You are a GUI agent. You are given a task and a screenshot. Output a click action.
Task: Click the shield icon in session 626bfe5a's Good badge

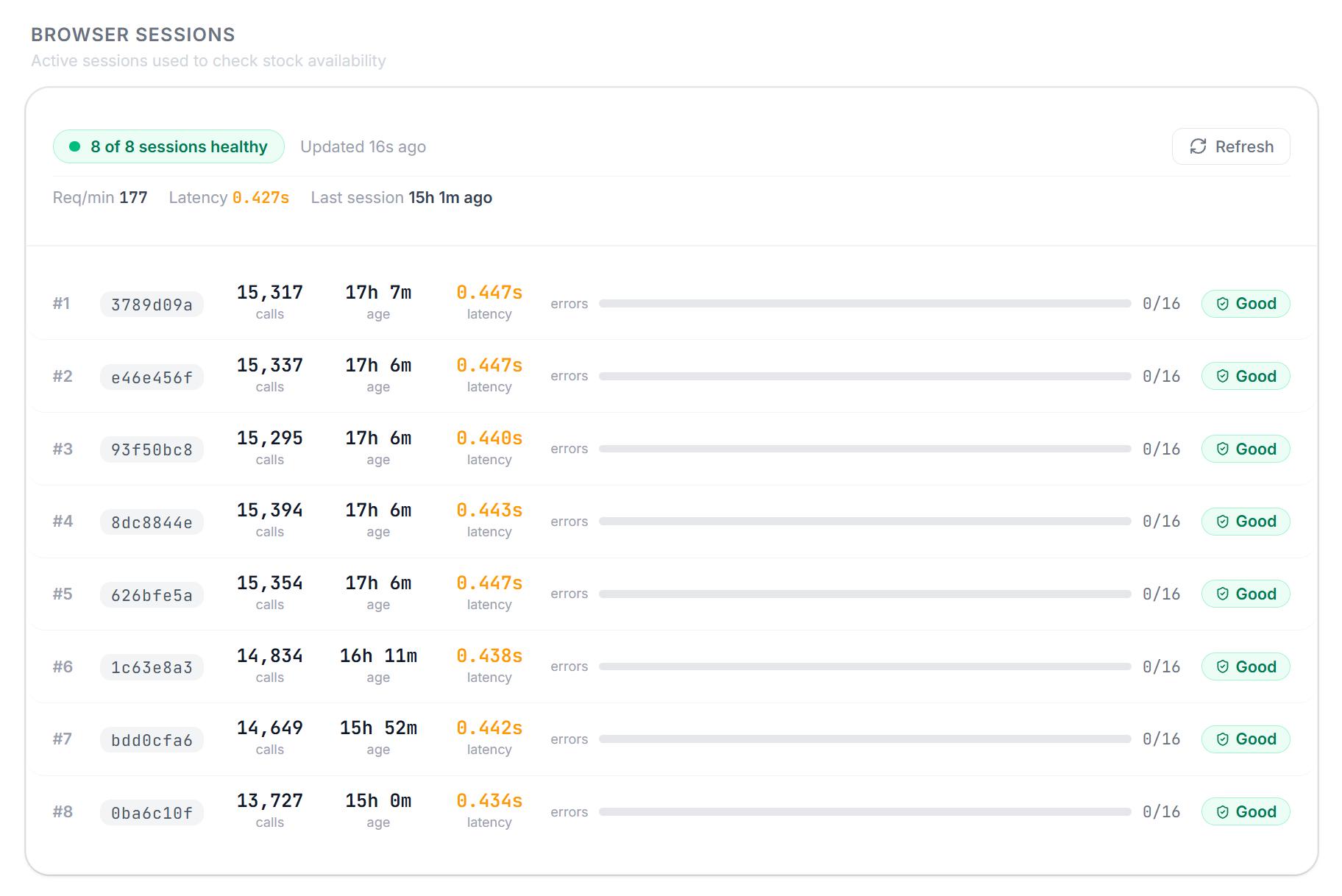(x=1223, y=594)
